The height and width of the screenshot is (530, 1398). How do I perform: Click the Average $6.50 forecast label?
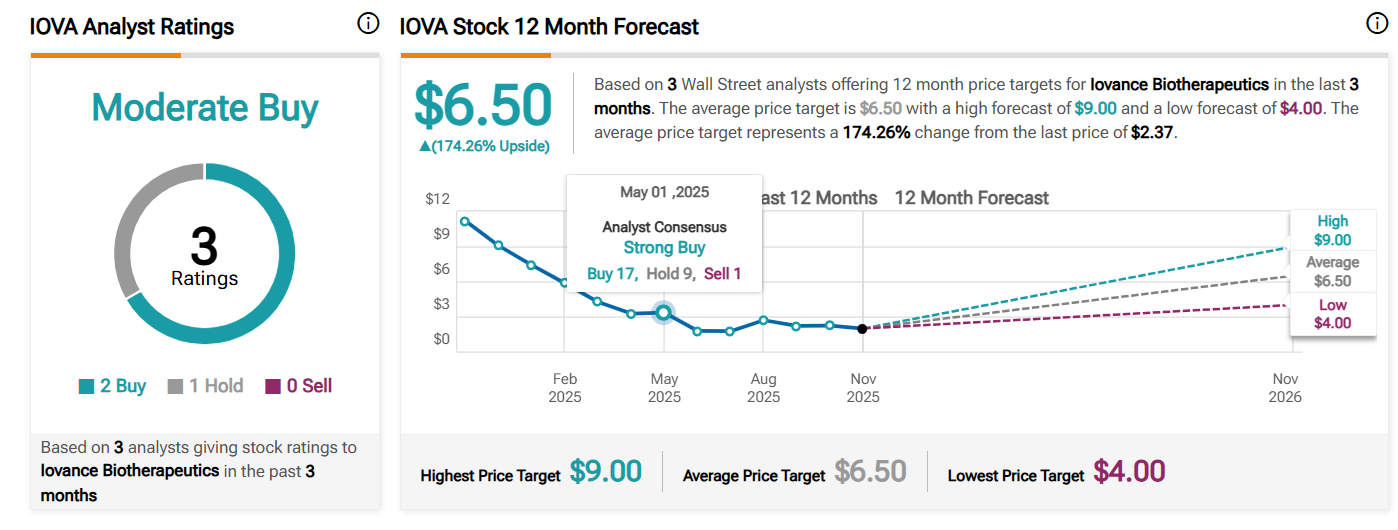pos(1332,272)
